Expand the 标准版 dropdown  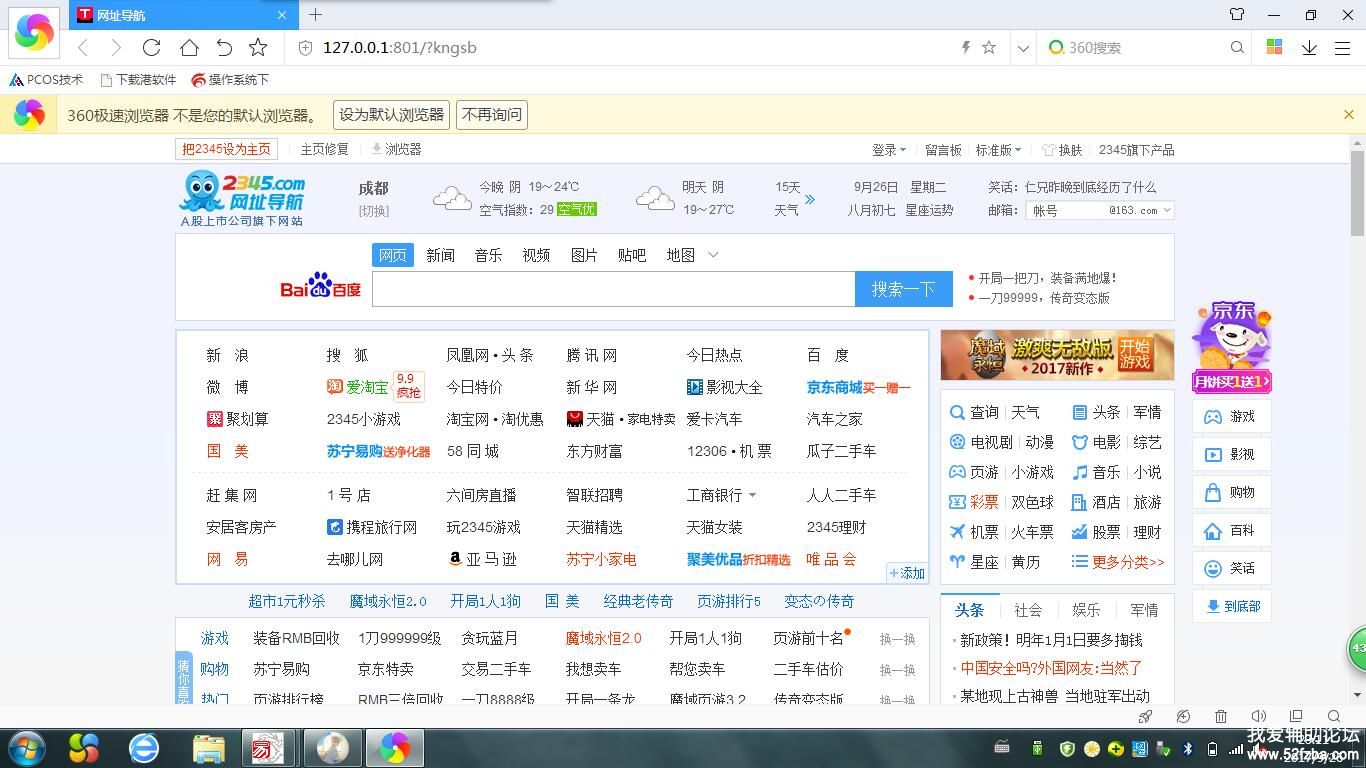[x=998, y=150]
